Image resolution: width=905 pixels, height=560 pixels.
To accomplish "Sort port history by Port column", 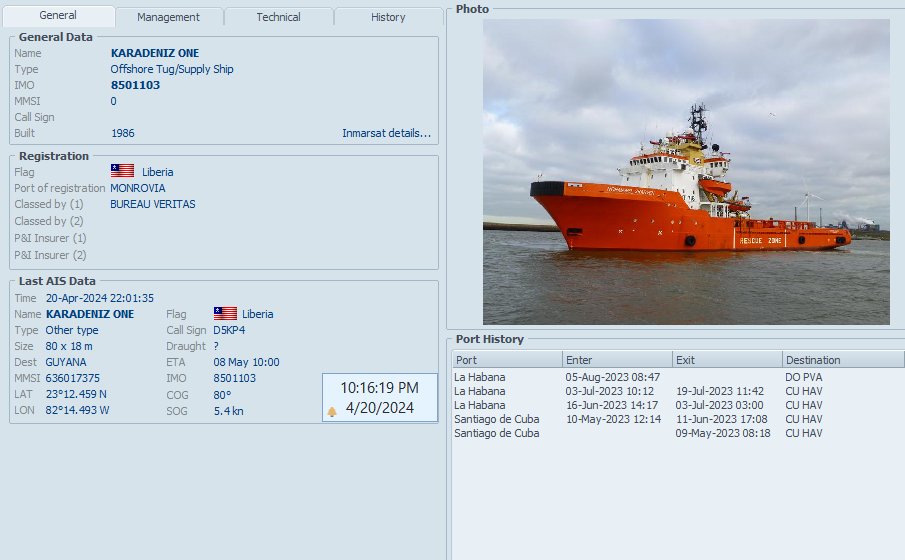I will [507, 360].
